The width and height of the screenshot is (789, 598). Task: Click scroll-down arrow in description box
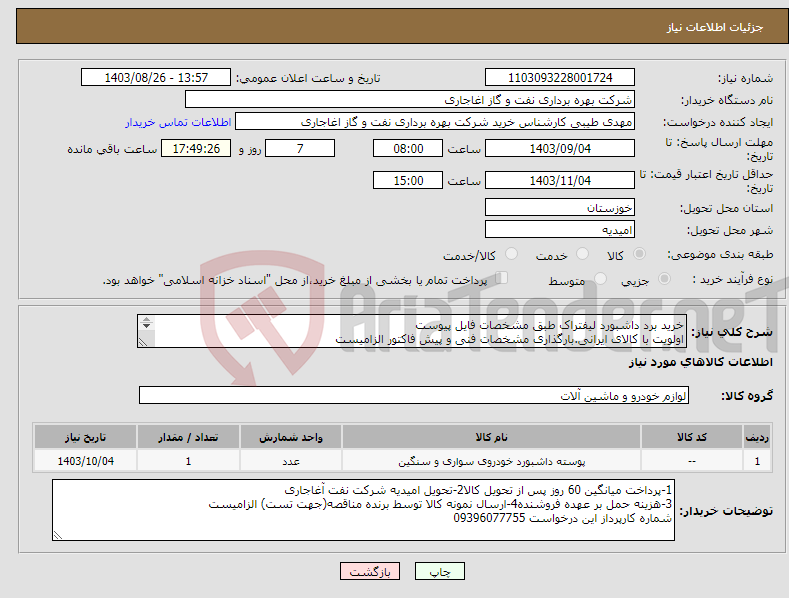click(x=146, y=326)
